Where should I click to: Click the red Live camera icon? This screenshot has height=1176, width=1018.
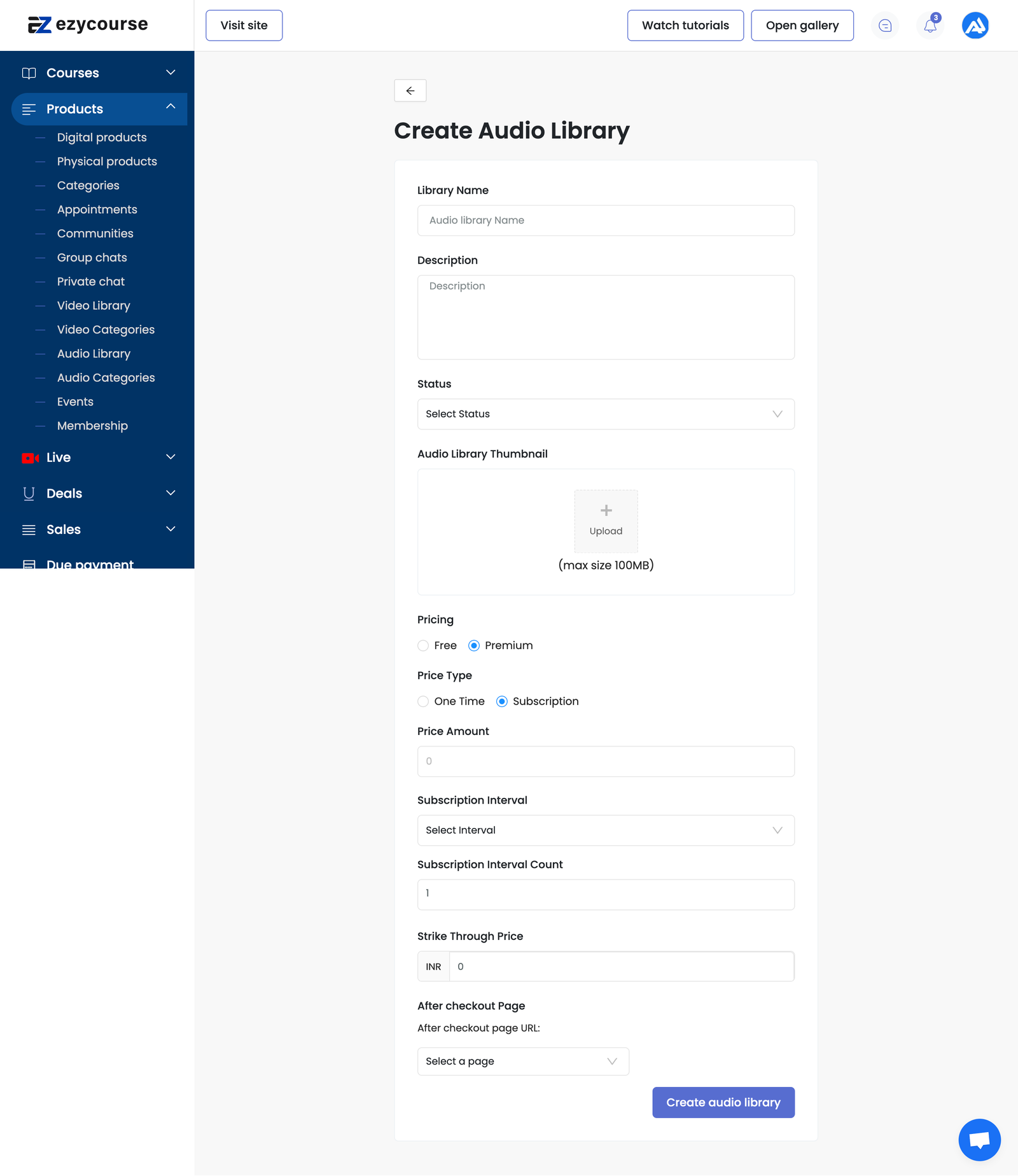(x=30, y=458)
